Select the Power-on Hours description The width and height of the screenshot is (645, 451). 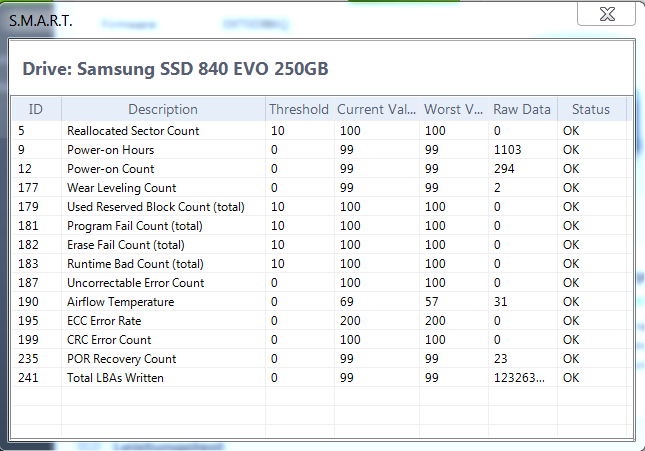click(111, 150)
